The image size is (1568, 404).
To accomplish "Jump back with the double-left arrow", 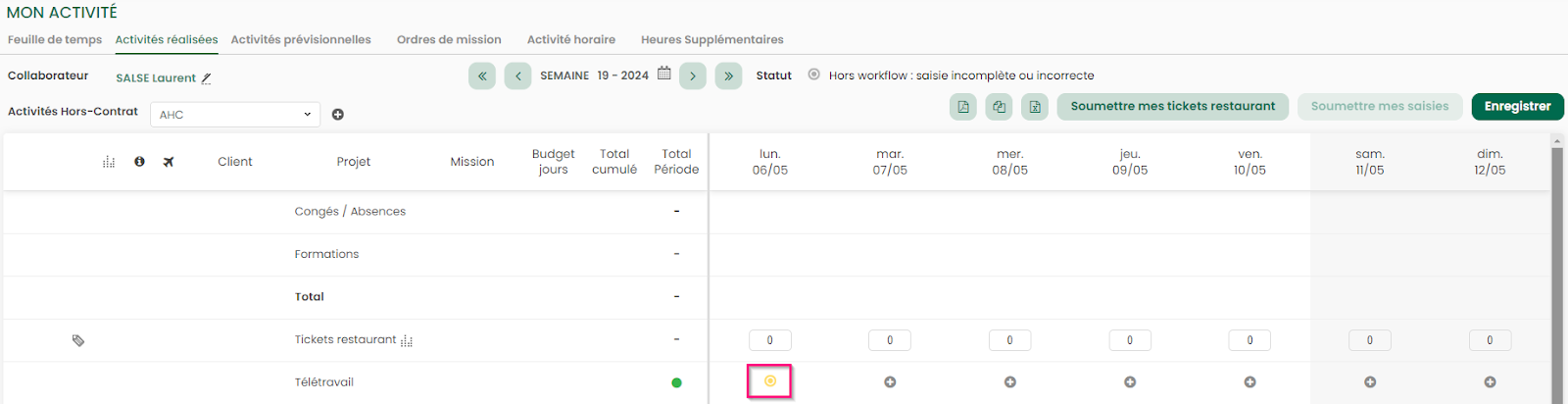I will tap(482, 76).
